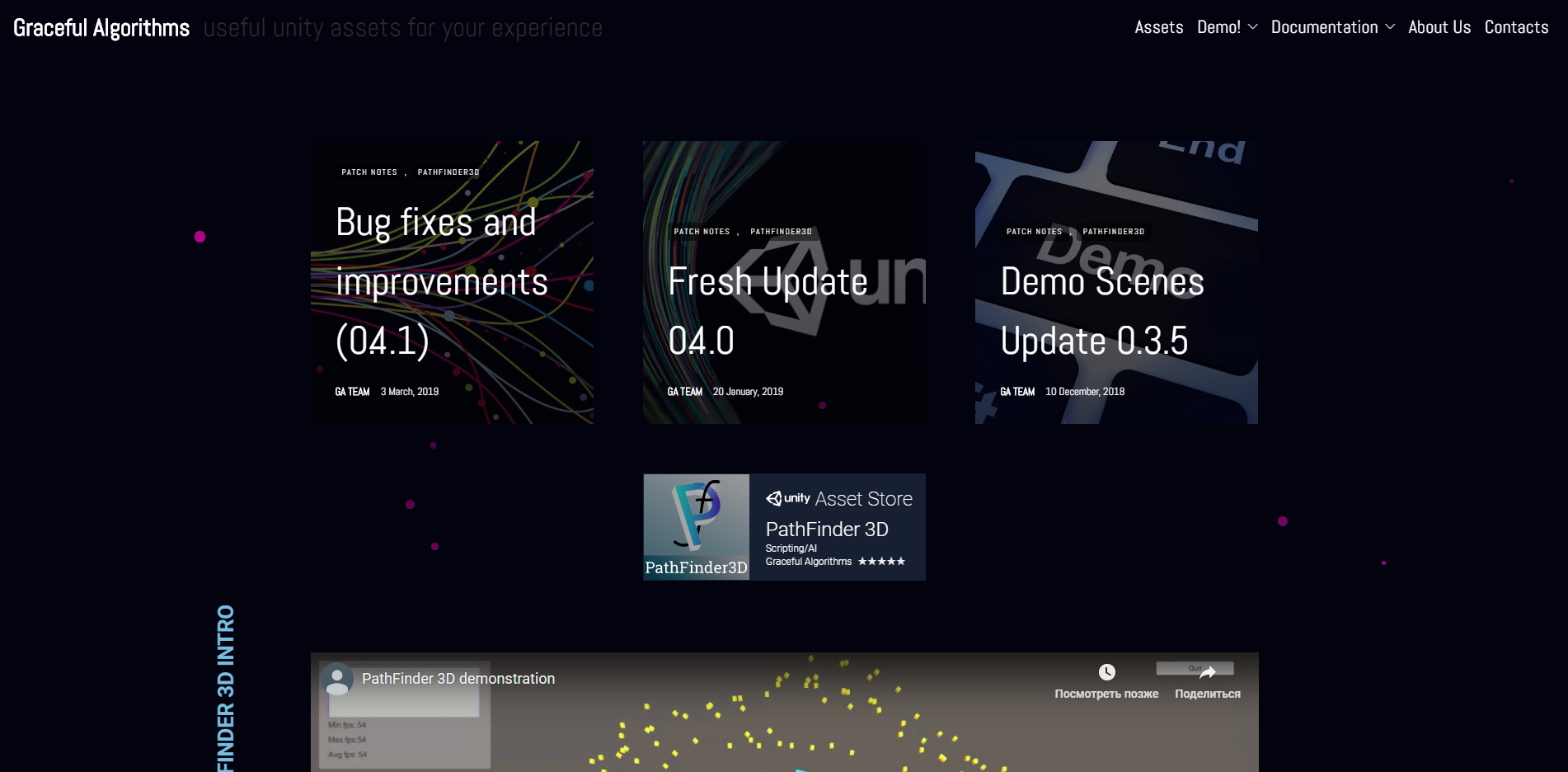Click GA TEAM author on Demo Scenes card

click(1016, 392)
